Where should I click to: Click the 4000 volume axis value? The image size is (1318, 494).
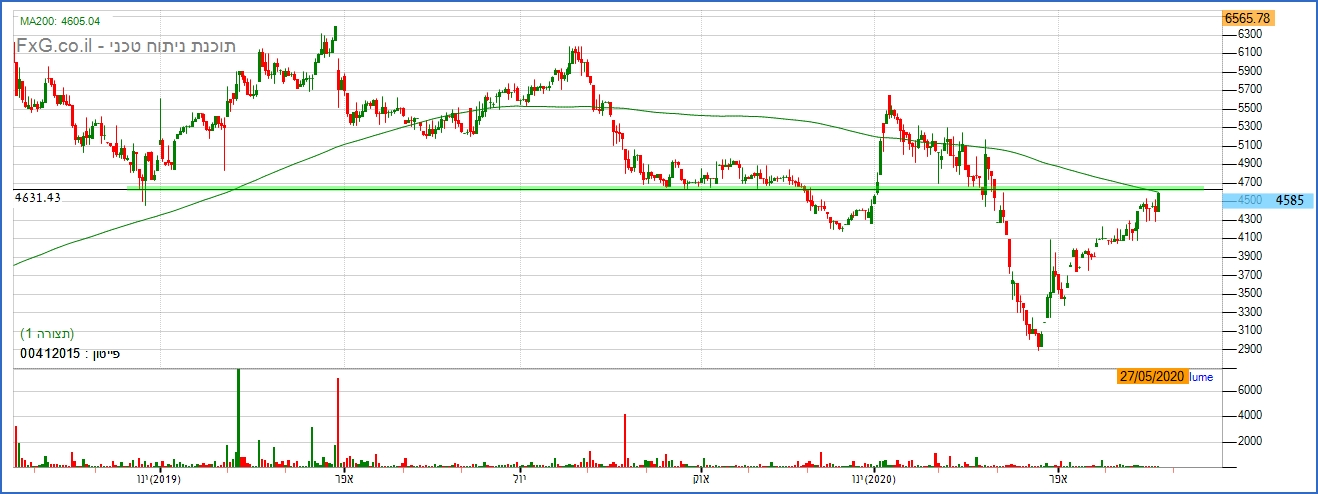pyautogui.click(x=1251, y=415)
